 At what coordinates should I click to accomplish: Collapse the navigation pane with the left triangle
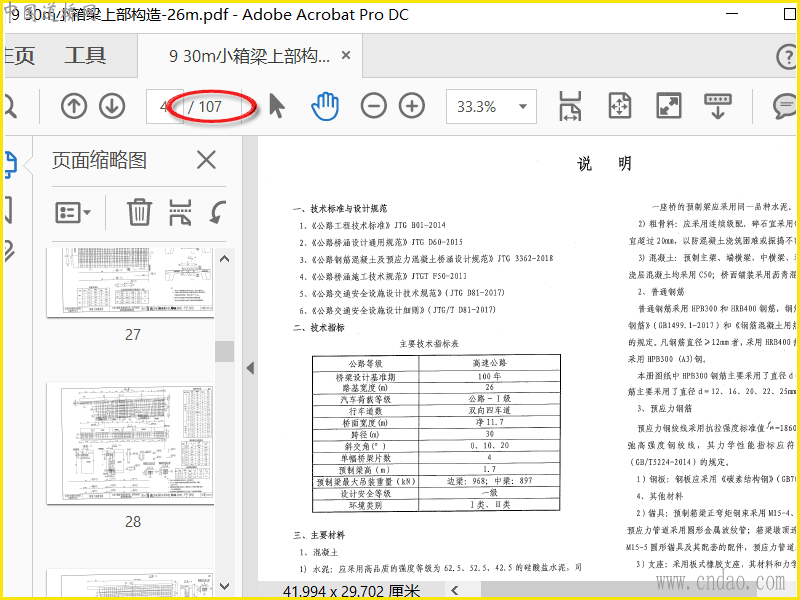[250, 367]
